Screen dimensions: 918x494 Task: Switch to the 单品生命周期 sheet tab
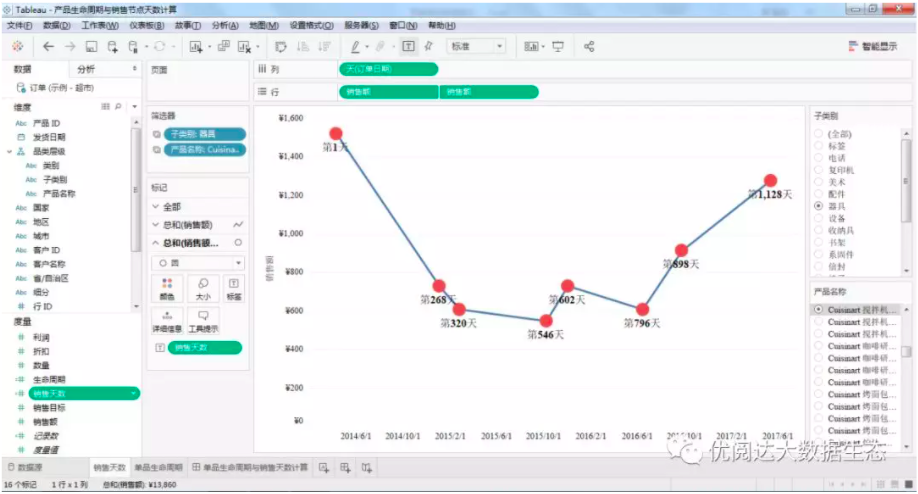158,468
